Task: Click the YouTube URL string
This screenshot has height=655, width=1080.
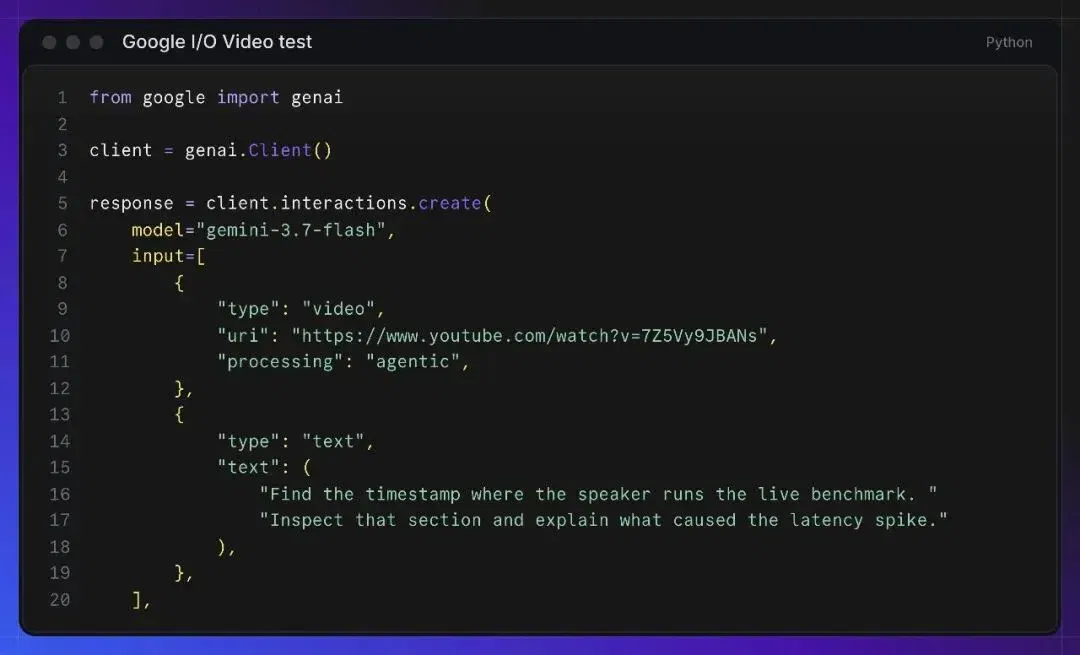Action: (x=529, y=336)
